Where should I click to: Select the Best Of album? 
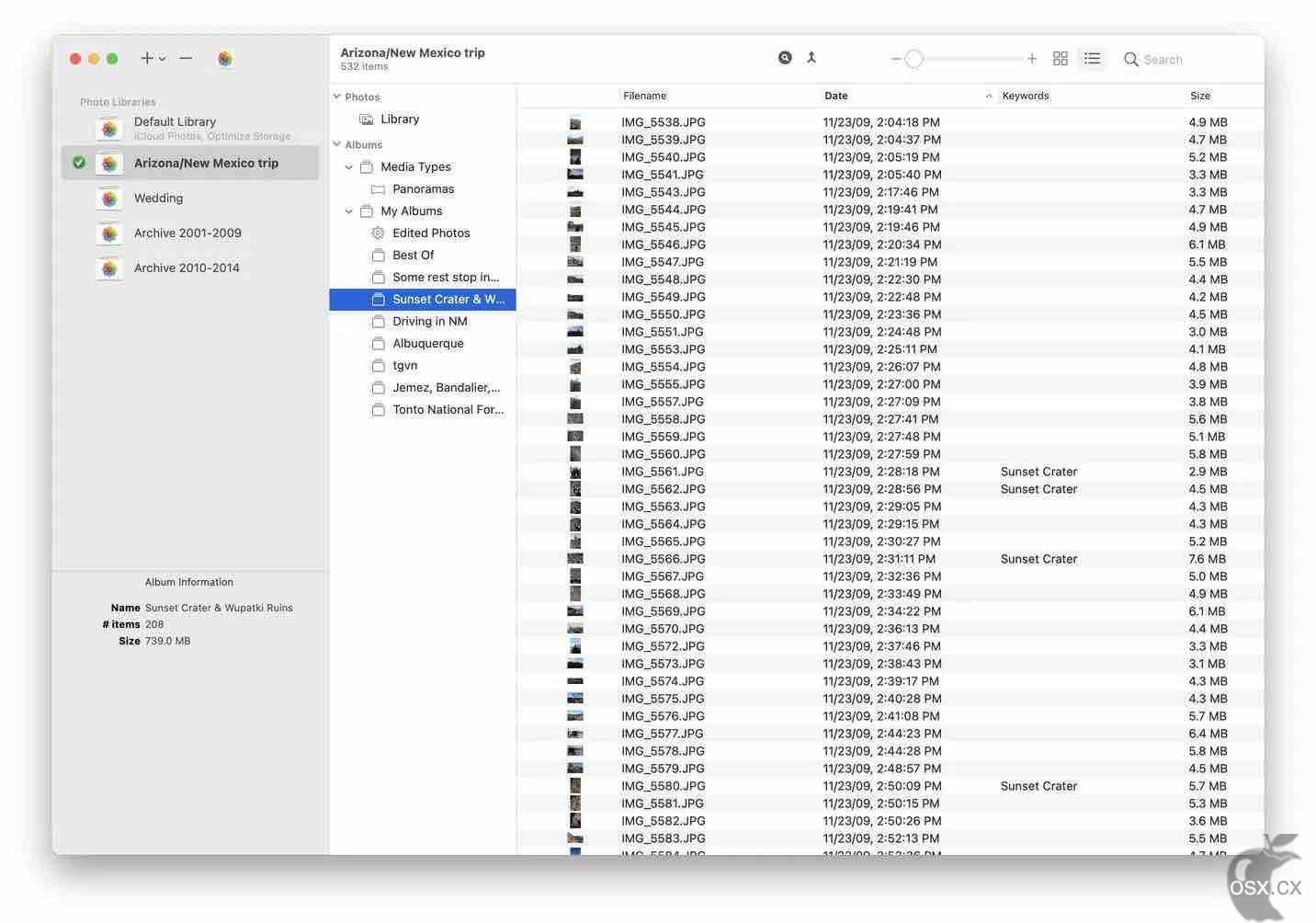[423, 256]
